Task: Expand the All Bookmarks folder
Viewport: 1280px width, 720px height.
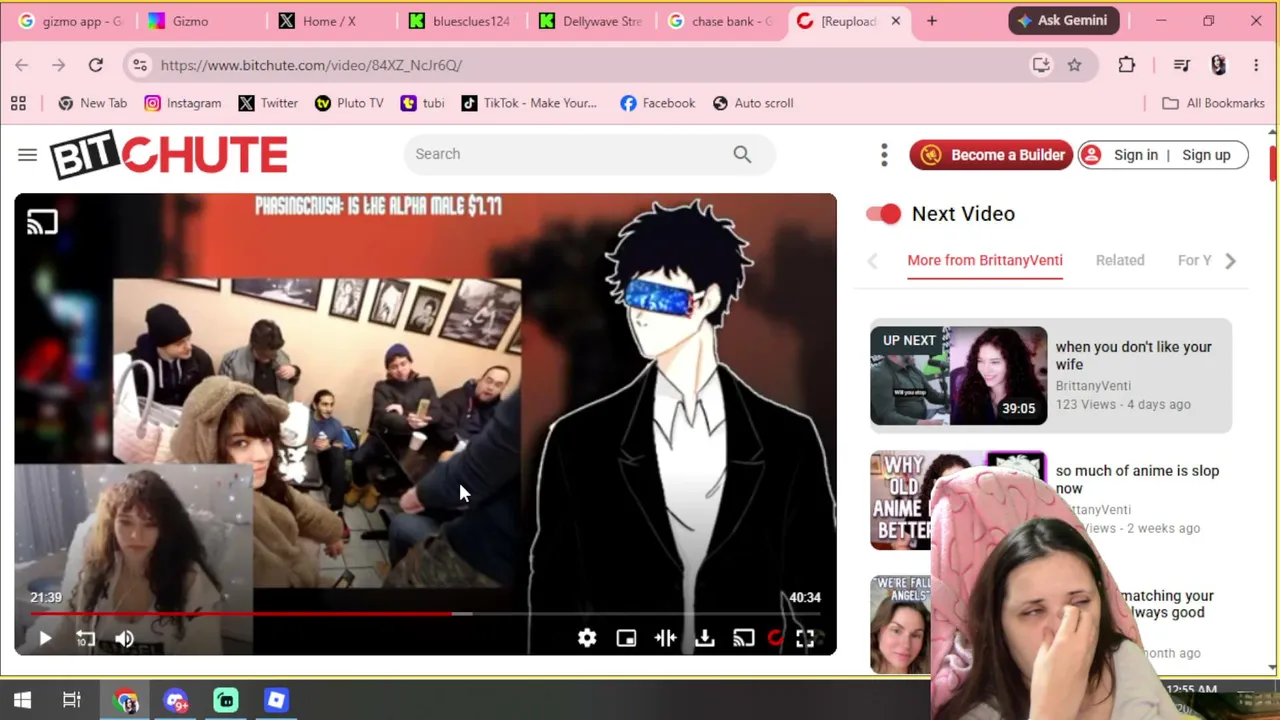Action: pos(1213,103)
